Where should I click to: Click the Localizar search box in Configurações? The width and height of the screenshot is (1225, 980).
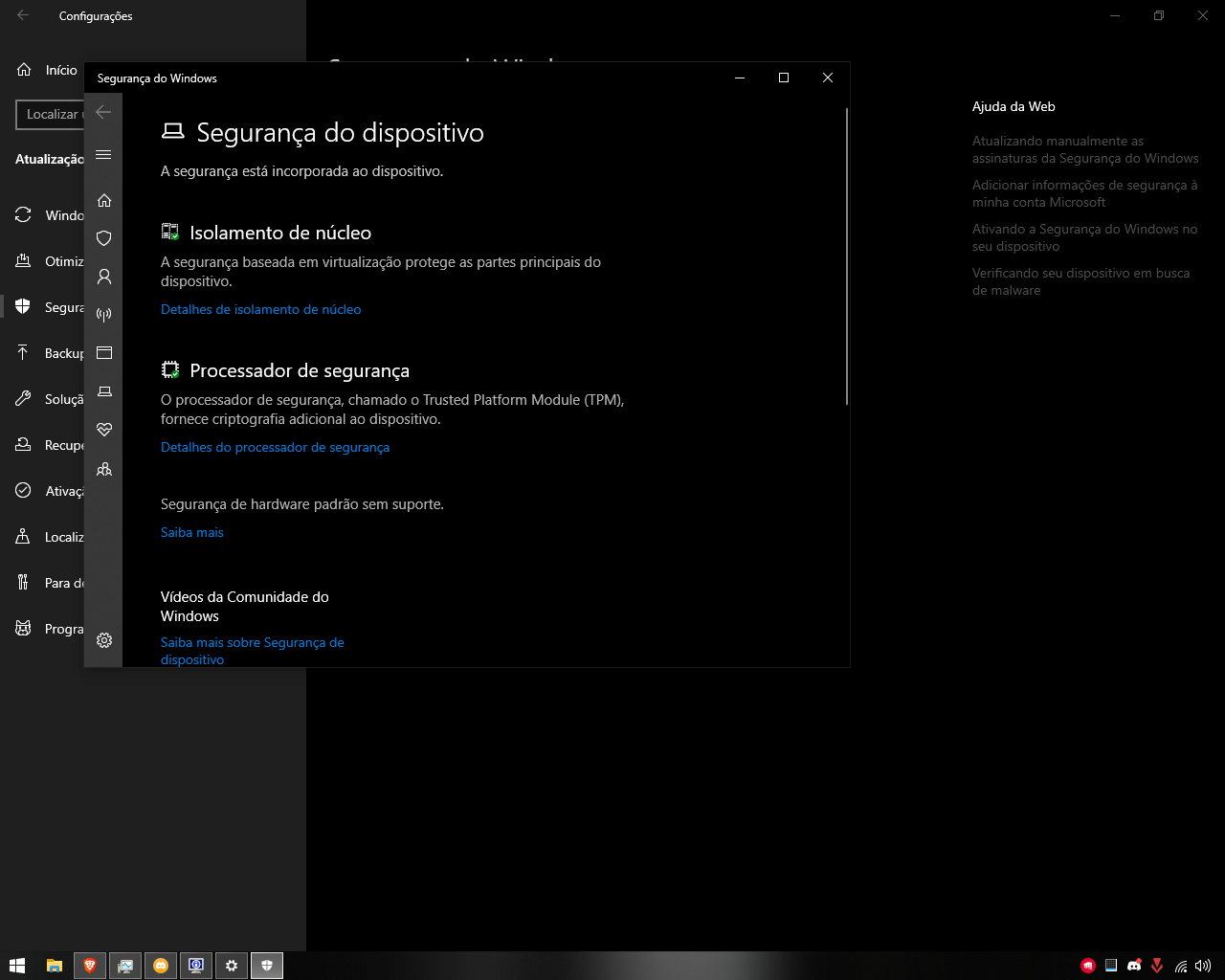51,114
